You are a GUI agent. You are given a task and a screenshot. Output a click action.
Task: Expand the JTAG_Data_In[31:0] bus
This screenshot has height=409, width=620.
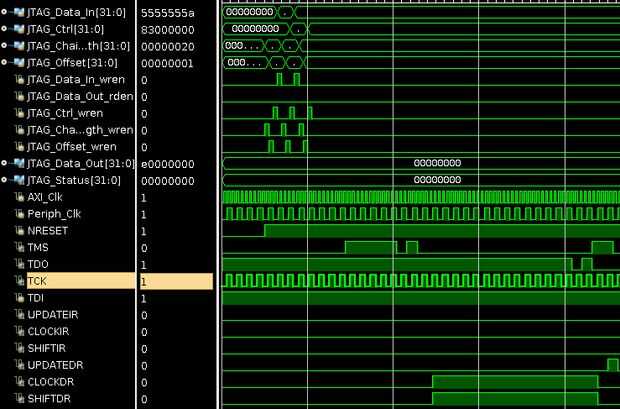4,12
